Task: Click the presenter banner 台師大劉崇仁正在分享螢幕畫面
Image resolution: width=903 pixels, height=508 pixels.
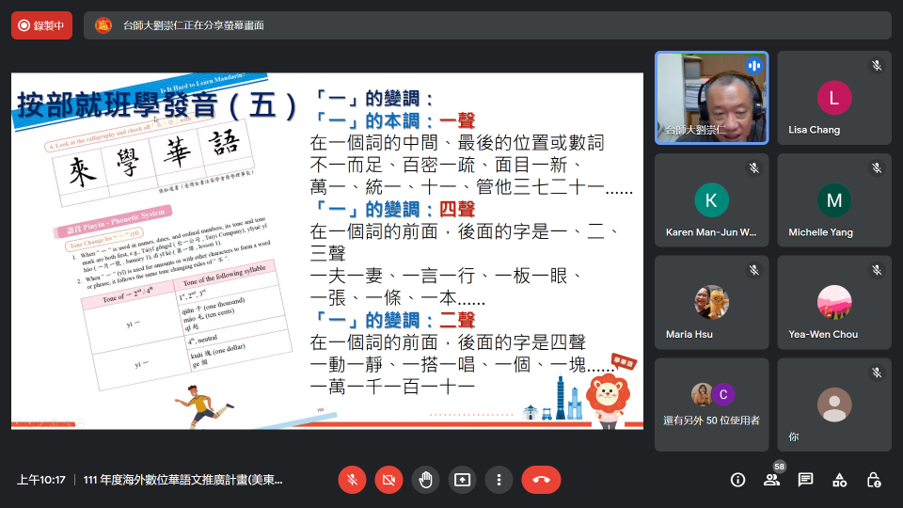Action: (487, 25)
